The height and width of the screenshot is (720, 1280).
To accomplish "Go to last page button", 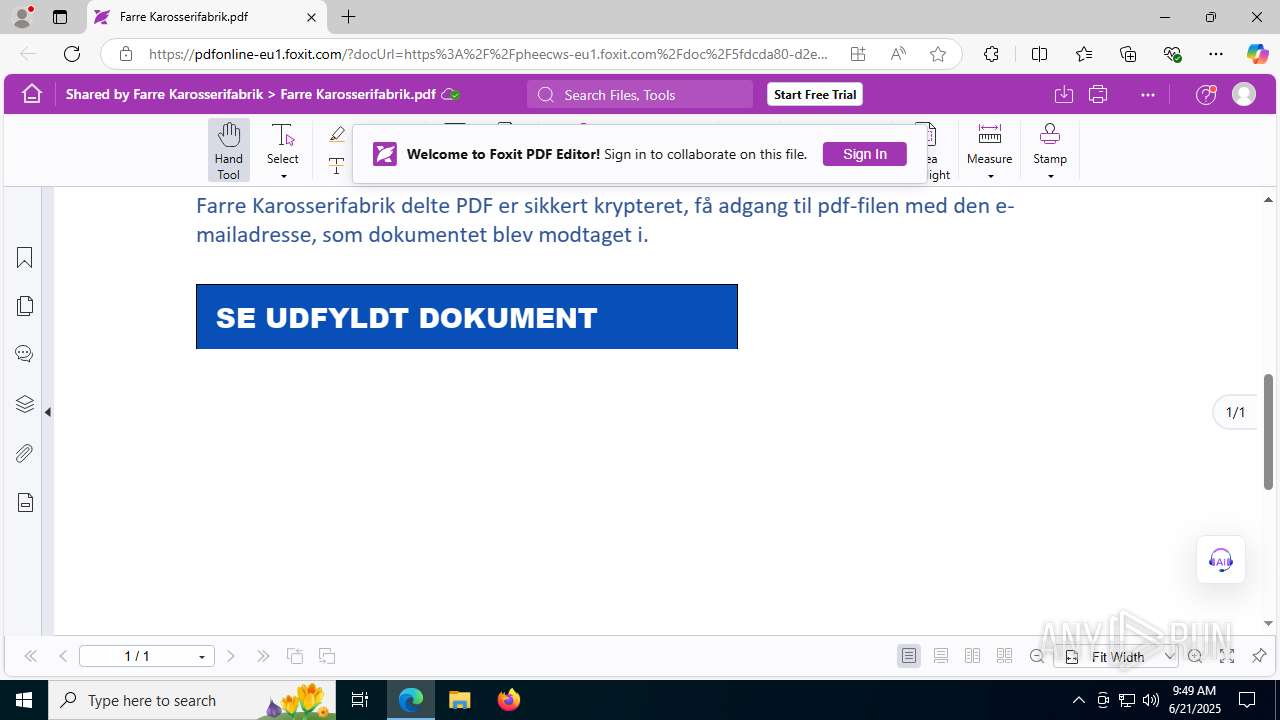I will (x=263, y=656).
